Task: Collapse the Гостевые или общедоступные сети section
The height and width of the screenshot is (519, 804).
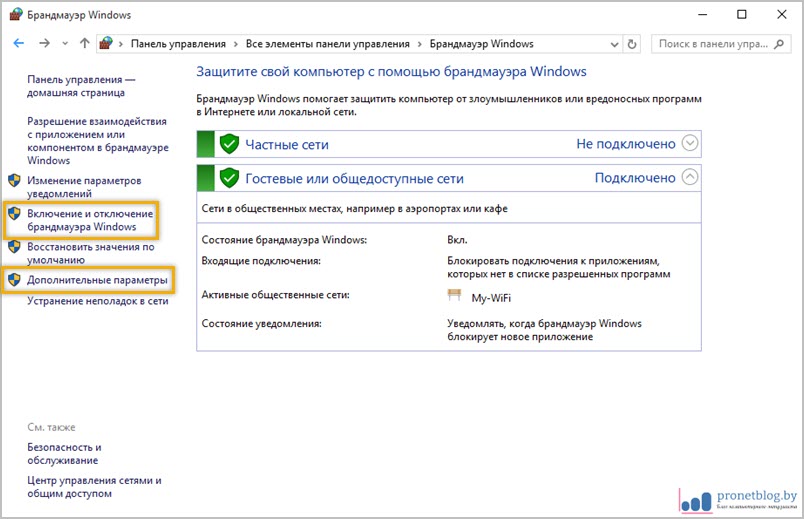Action: [690, 177]
